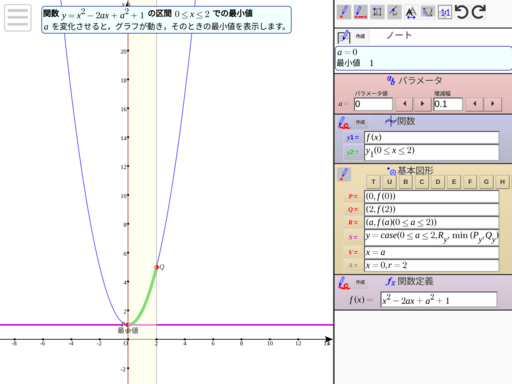Open the hamburger menu
Screen dimensions: 512x384
18,17
